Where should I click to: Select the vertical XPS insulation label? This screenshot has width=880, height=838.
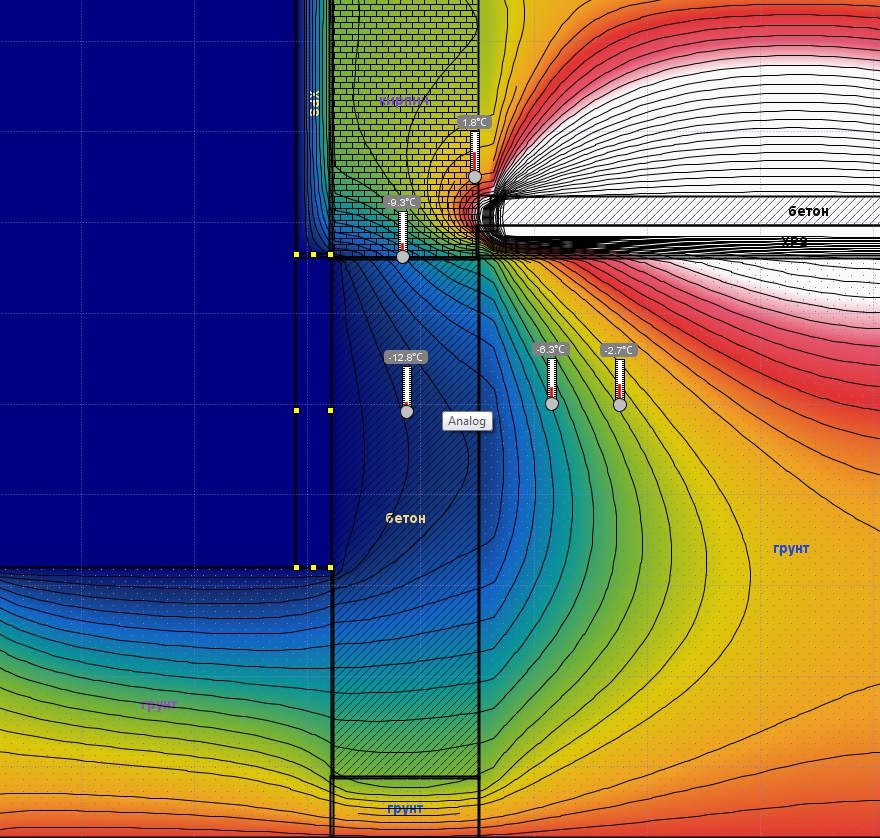[x=314, y=103]
